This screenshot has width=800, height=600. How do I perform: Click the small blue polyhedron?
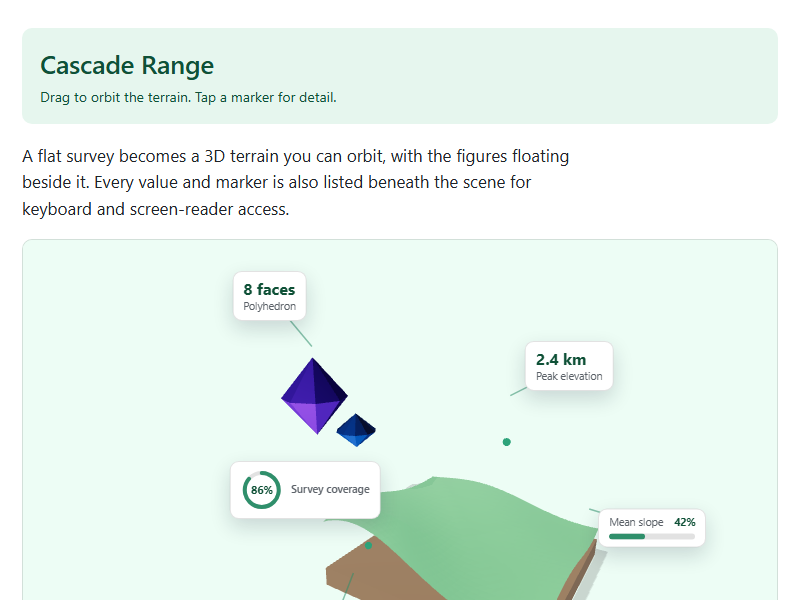tap(356, 430)
